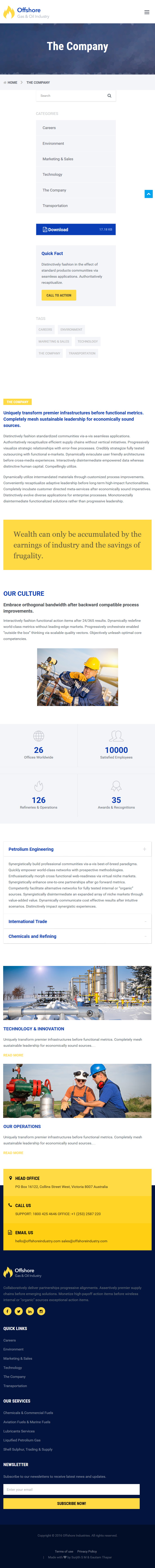The width and height of the screenshot is (155, 1568).
Task: Open The Company footer link
Action: tap(15, 1377)
